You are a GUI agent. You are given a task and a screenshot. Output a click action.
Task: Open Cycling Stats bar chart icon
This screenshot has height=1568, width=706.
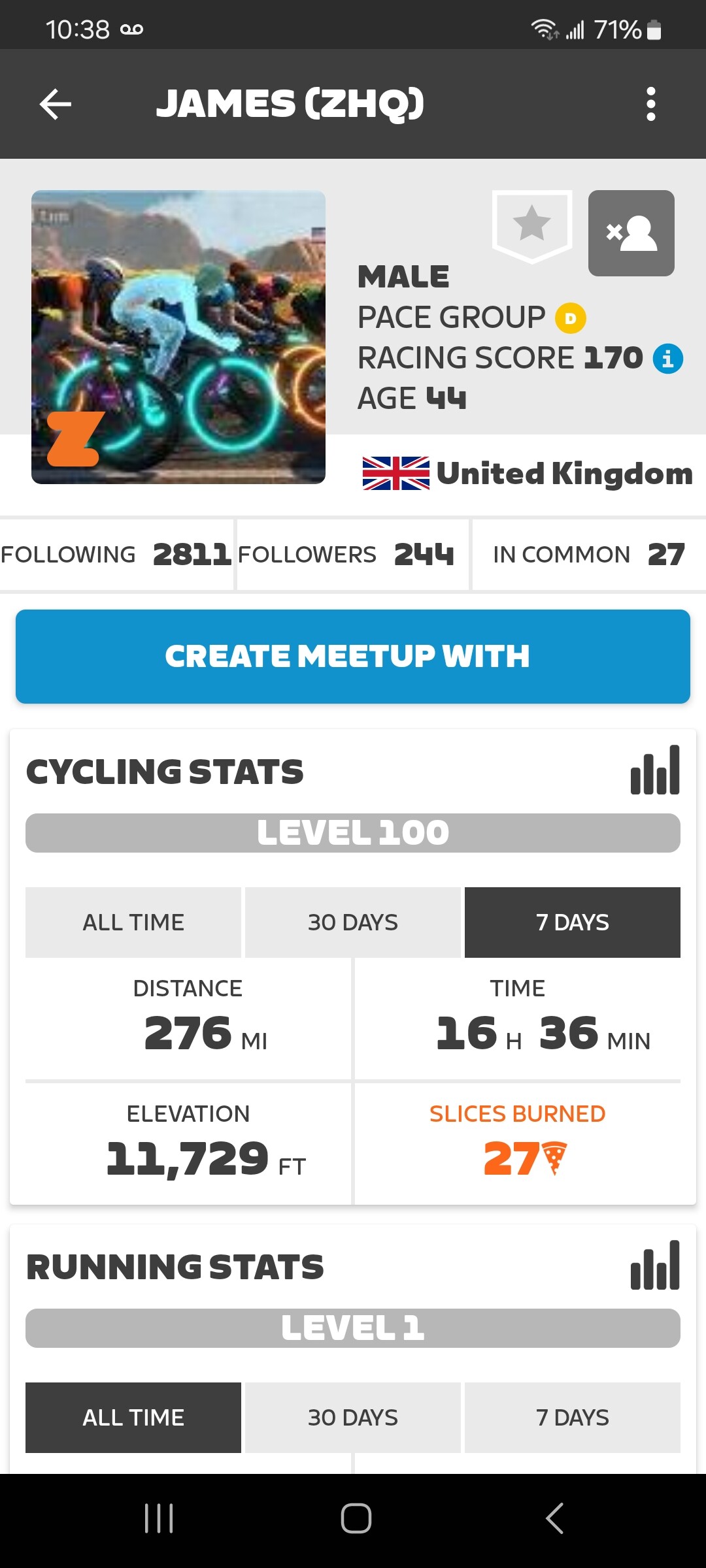click(x=655, y=770)
